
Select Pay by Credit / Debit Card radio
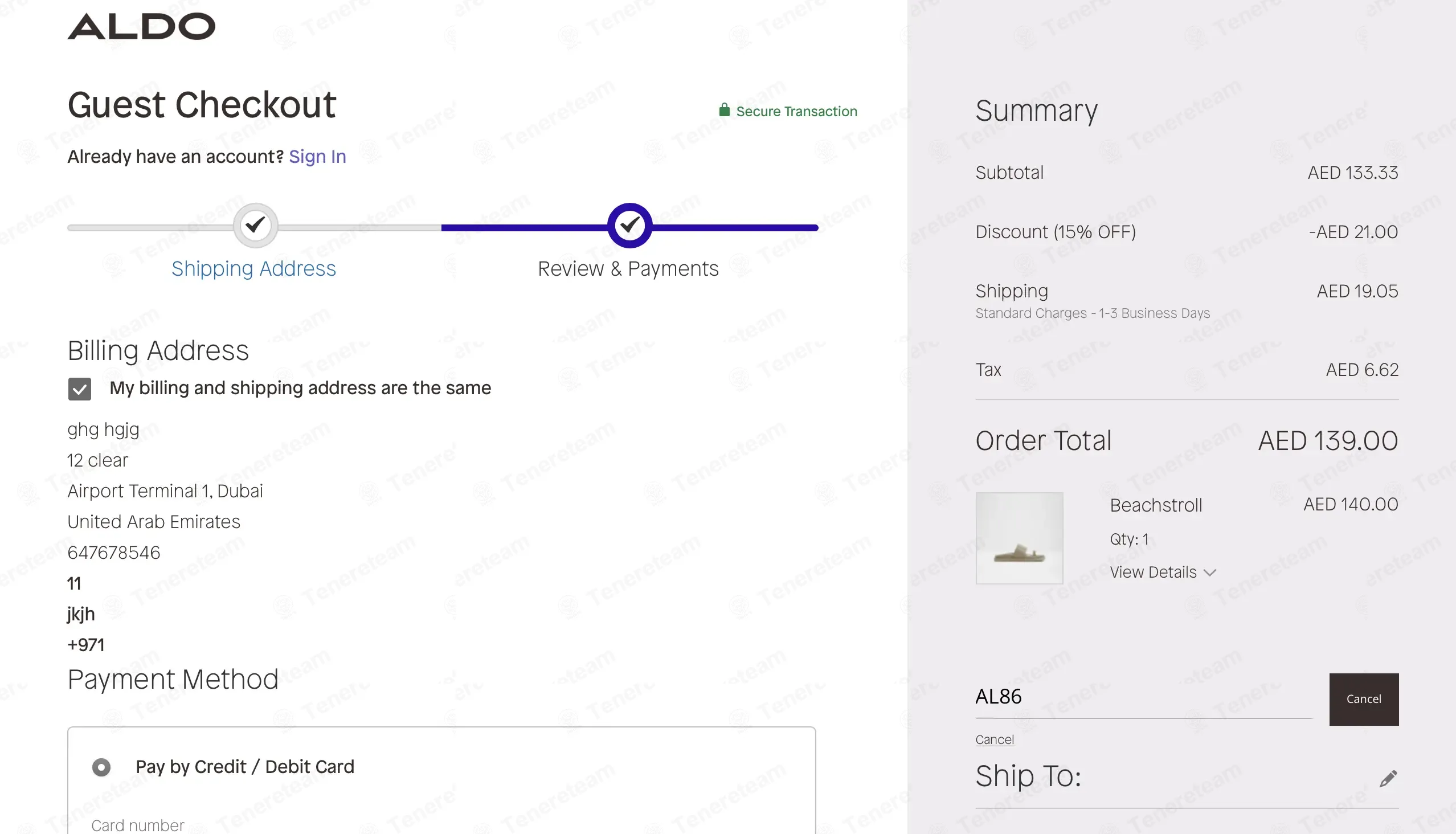tap(101, 767)
